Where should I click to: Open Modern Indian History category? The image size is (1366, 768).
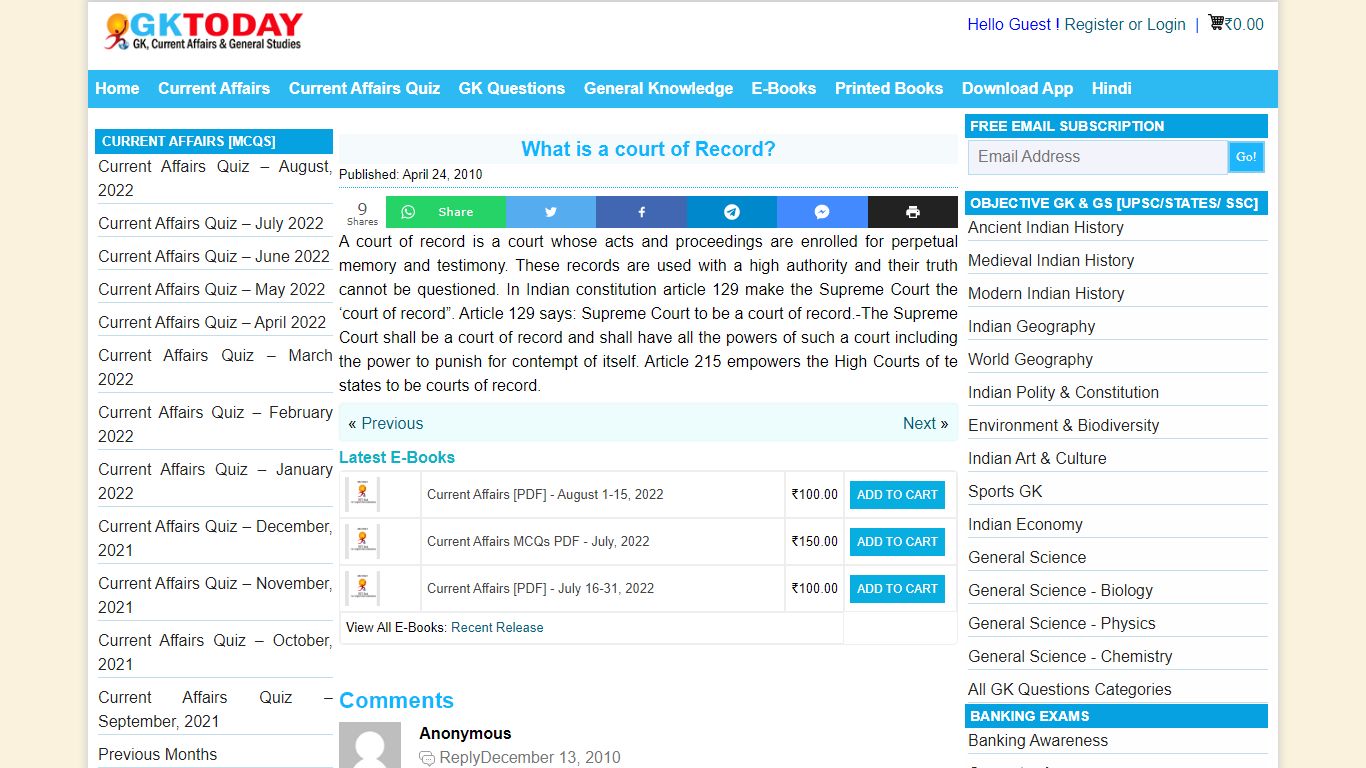coord(1046,293)
